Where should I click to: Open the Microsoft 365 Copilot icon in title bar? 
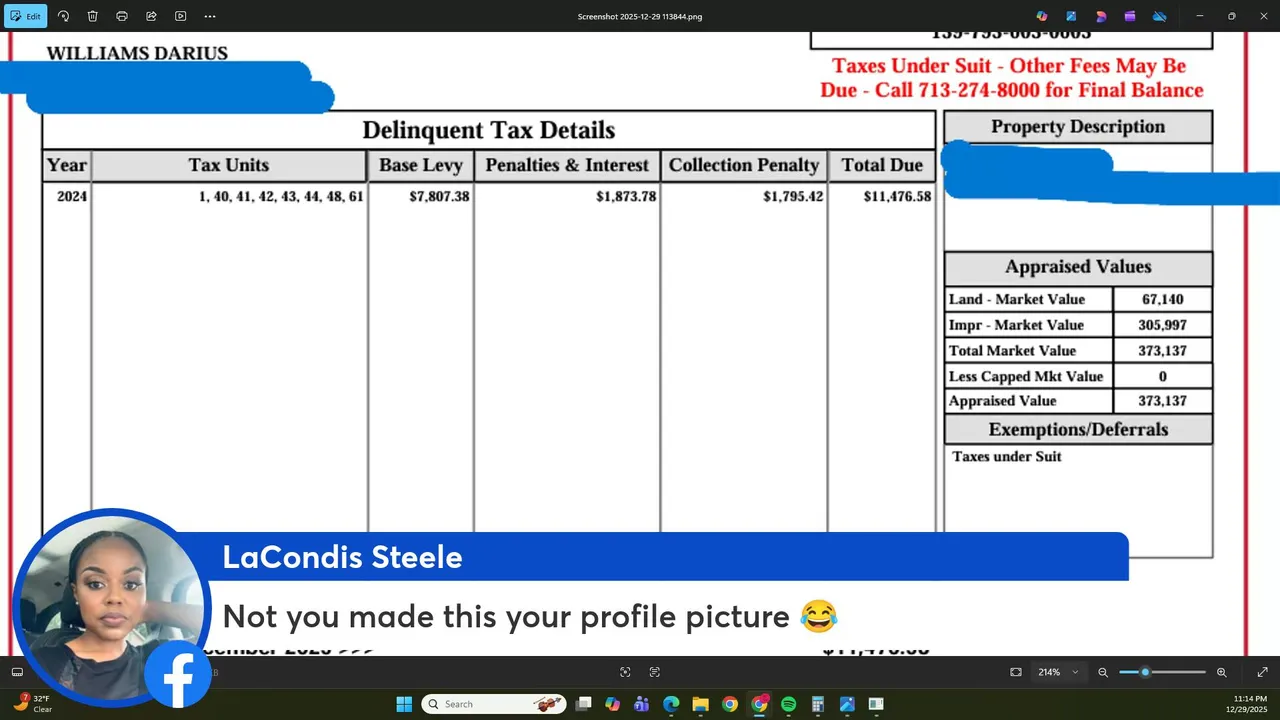coord(1042,16)
